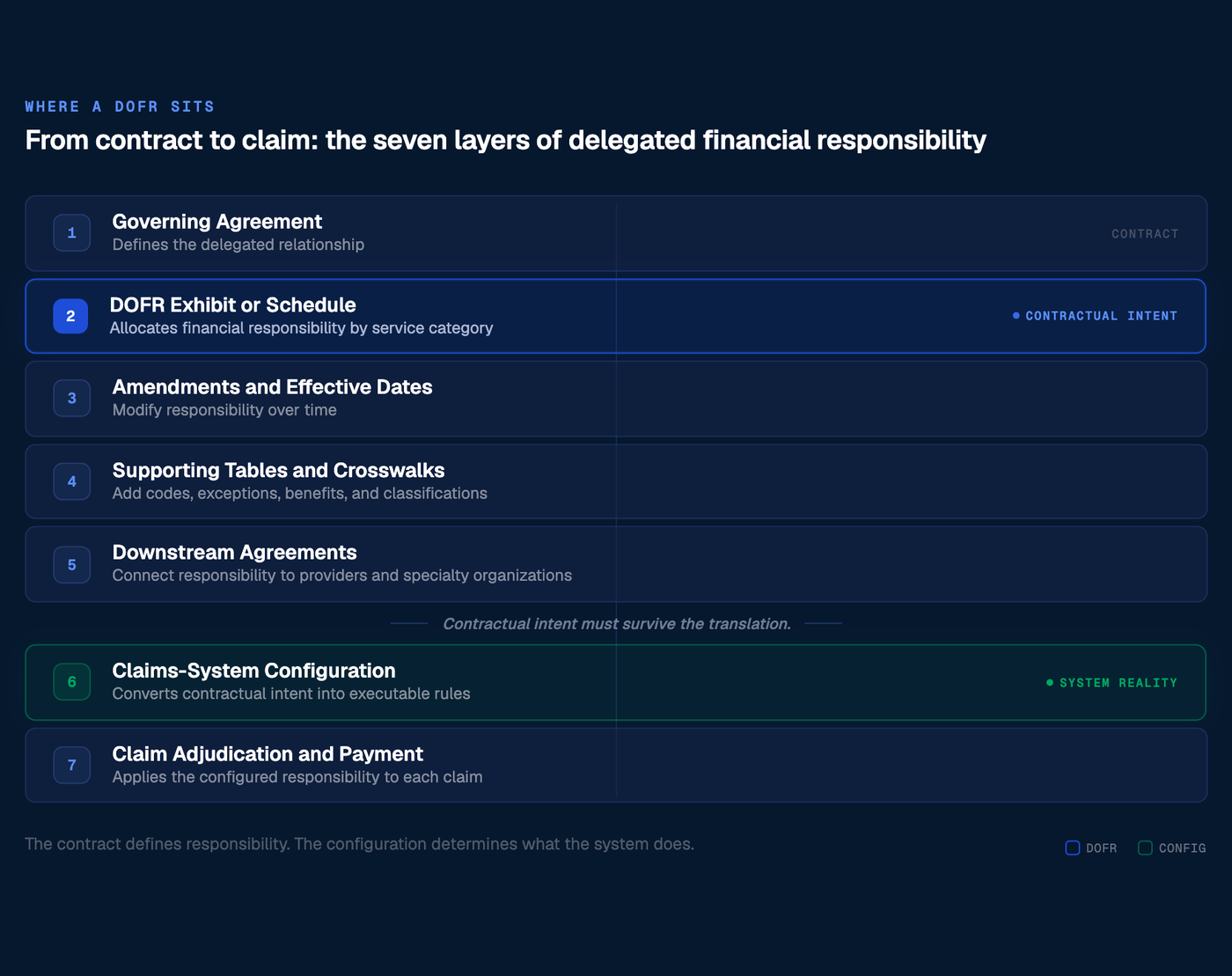Click the number 3 badge for Amendments

click(72, 398)
